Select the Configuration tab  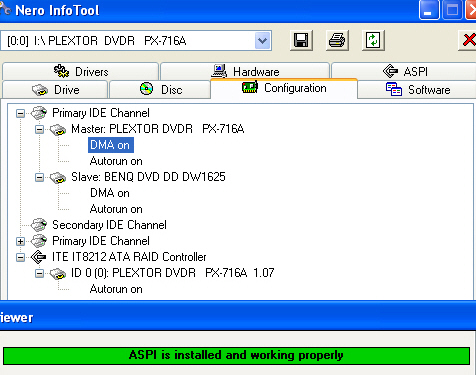pyautogui.click(x=284, y=88)
